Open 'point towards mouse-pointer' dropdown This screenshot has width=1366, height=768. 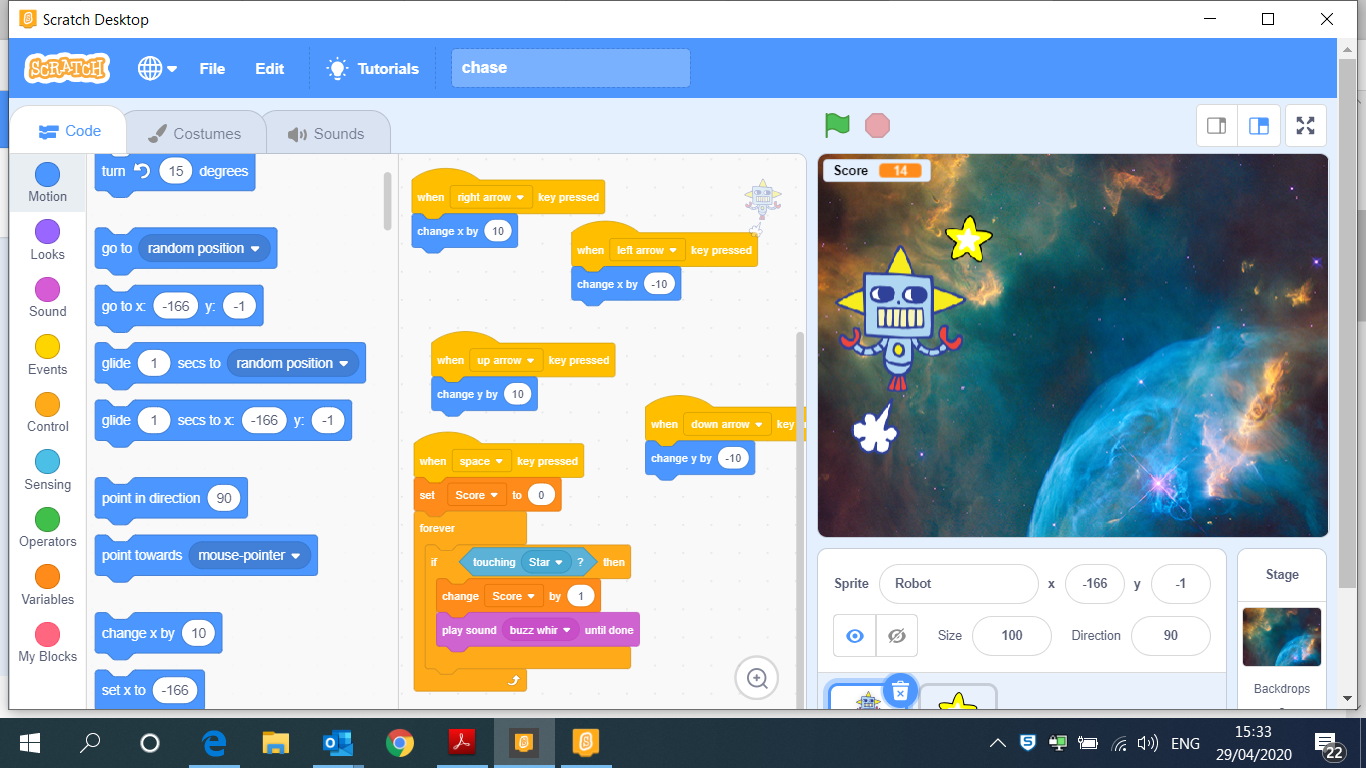[250, 555]
